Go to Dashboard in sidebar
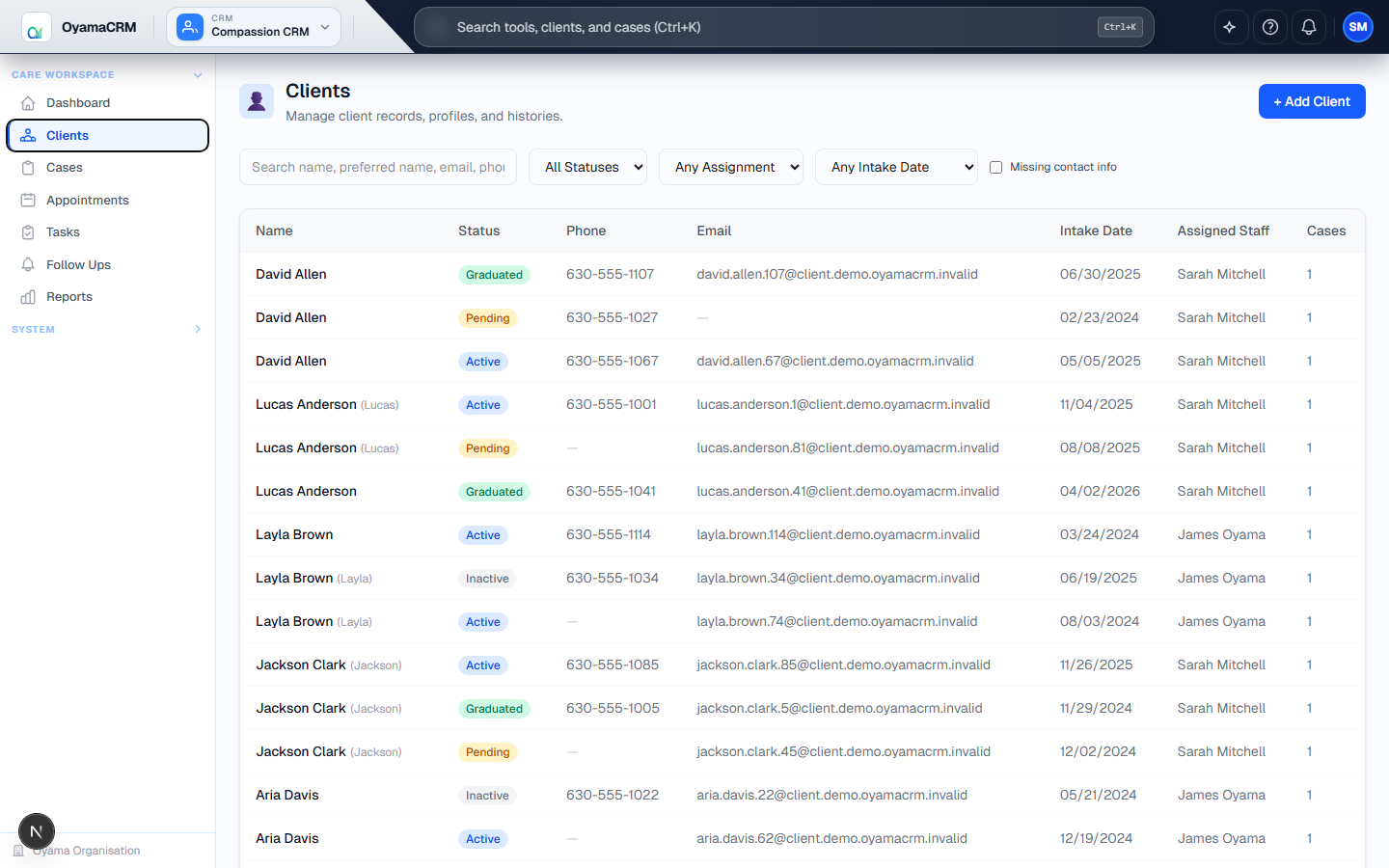 coord(108,103)
